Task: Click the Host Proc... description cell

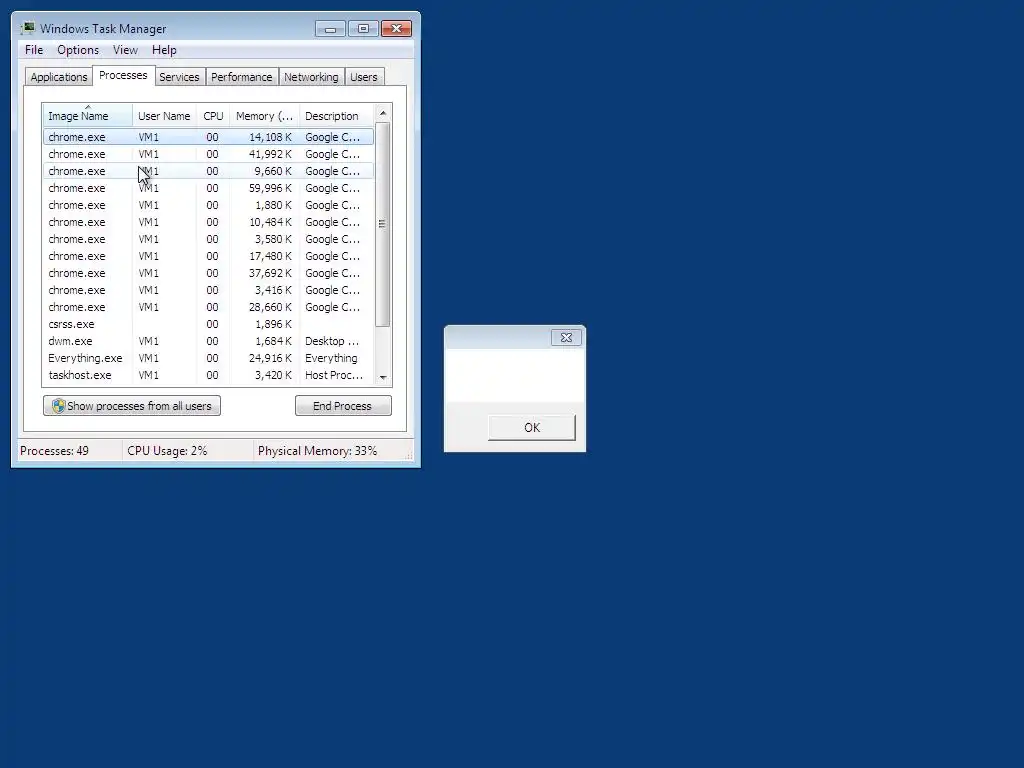Action: coord(334,375)
